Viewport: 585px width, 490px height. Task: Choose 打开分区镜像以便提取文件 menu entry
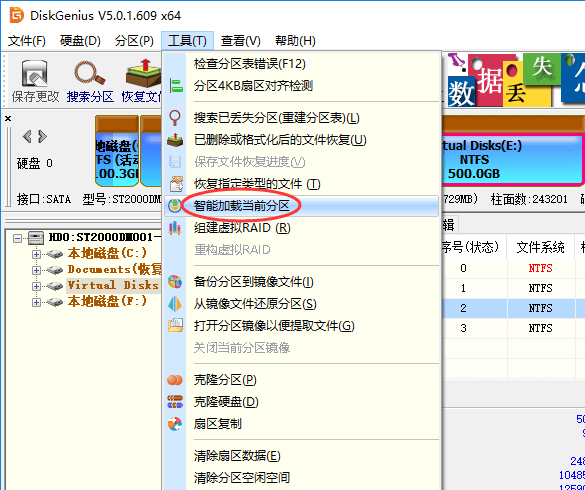pyautogui.click(x=301, y=326)
